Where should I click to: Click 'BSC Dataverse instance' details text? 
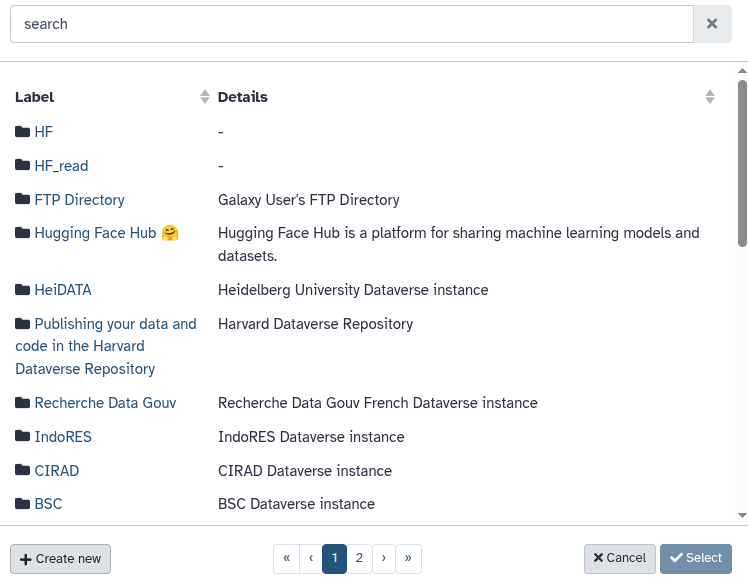tap(296, 504)
